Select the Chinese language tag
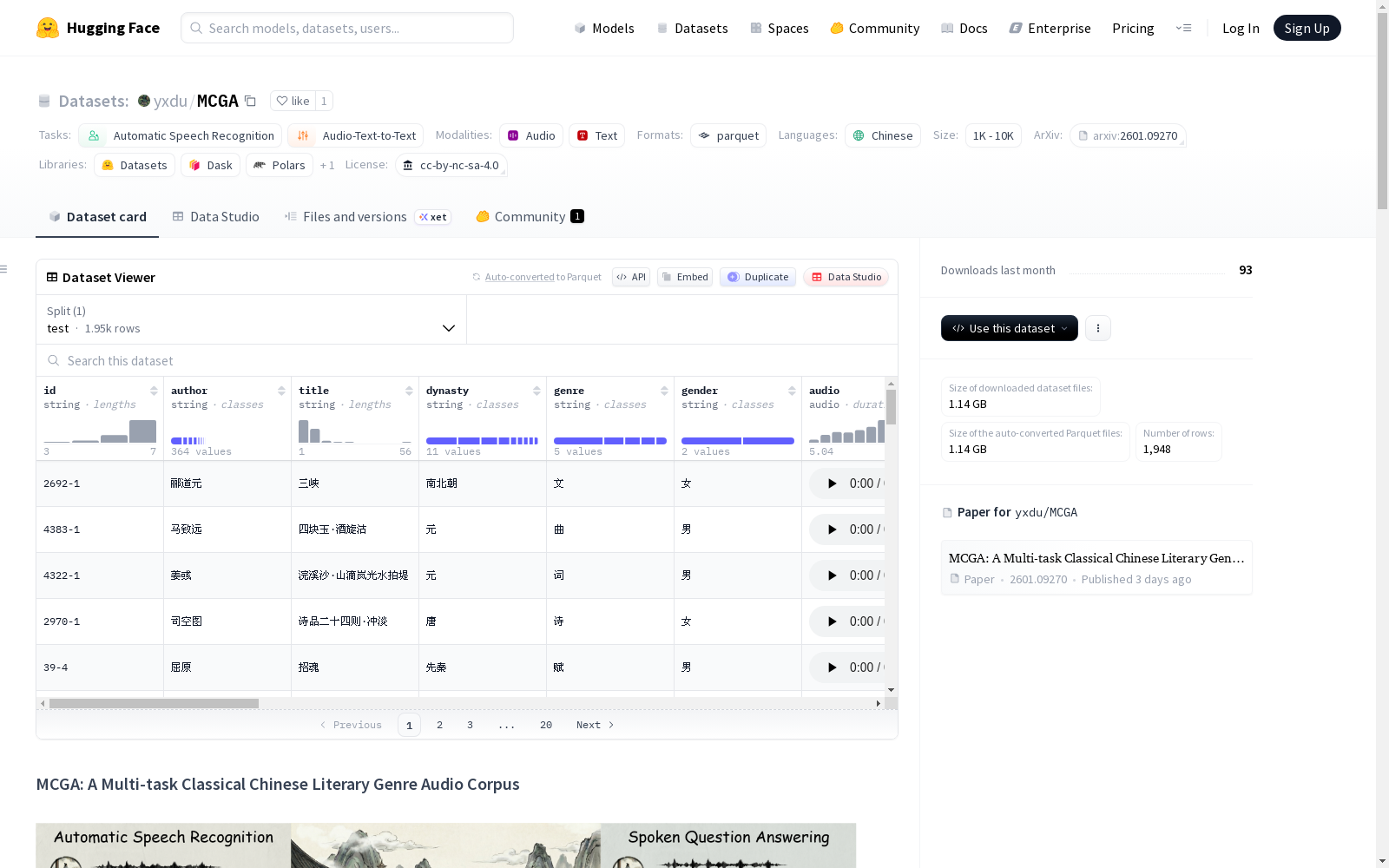Screen dimensions: 1389x868 [x=883, y=135]
